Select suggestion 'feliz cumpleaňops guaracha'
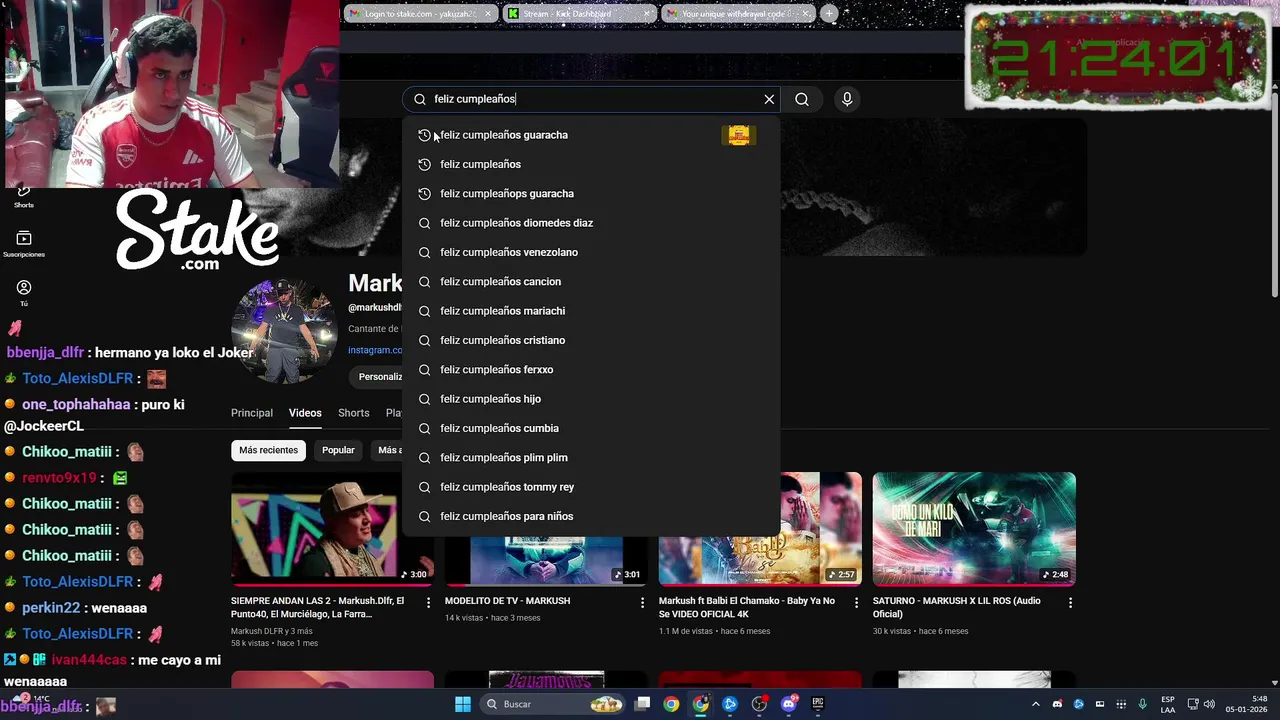 pyautogui.click(x=591, y=193)
